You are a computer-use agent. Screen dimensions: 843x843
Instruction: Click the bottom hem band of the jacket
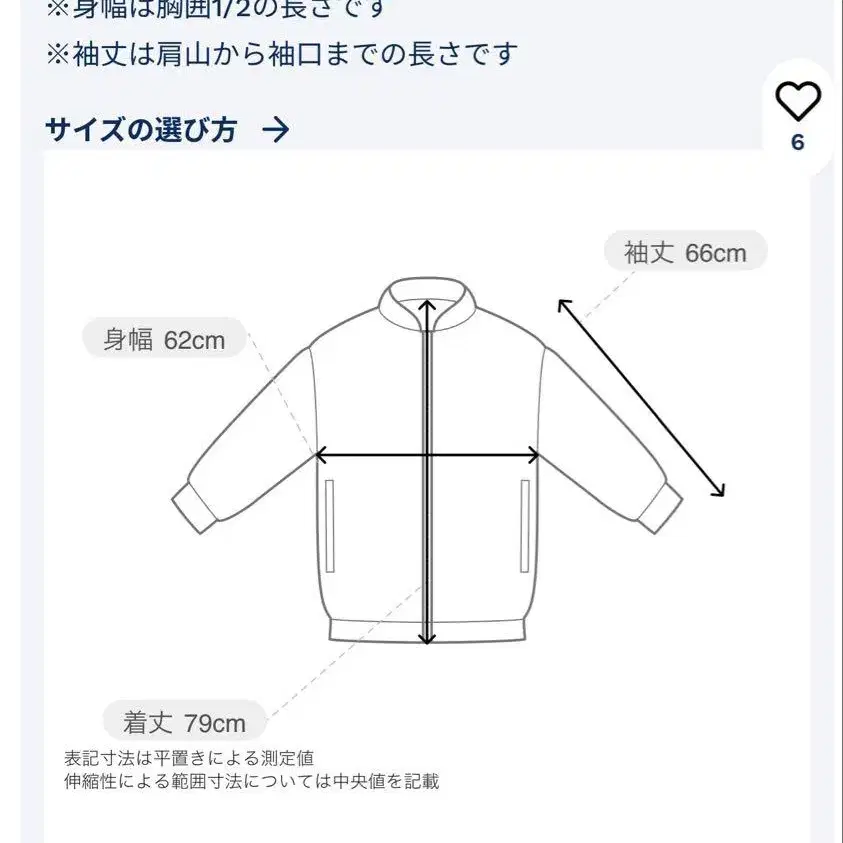point(427,630)
